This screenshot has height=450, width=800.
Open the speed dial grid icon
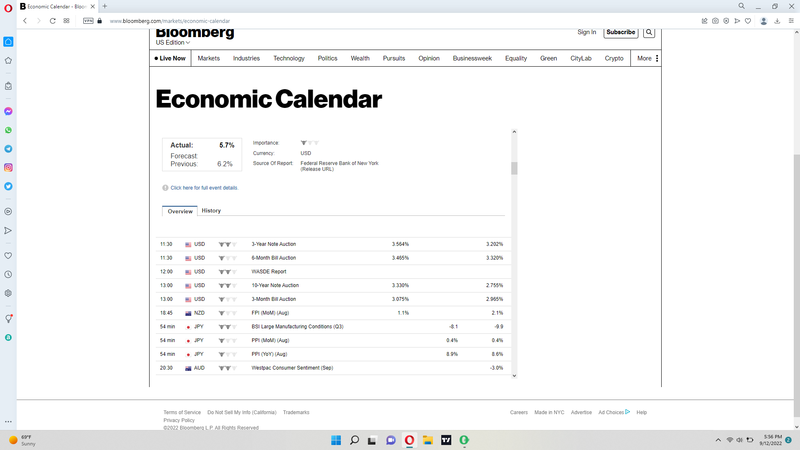[x=66, y=21]
